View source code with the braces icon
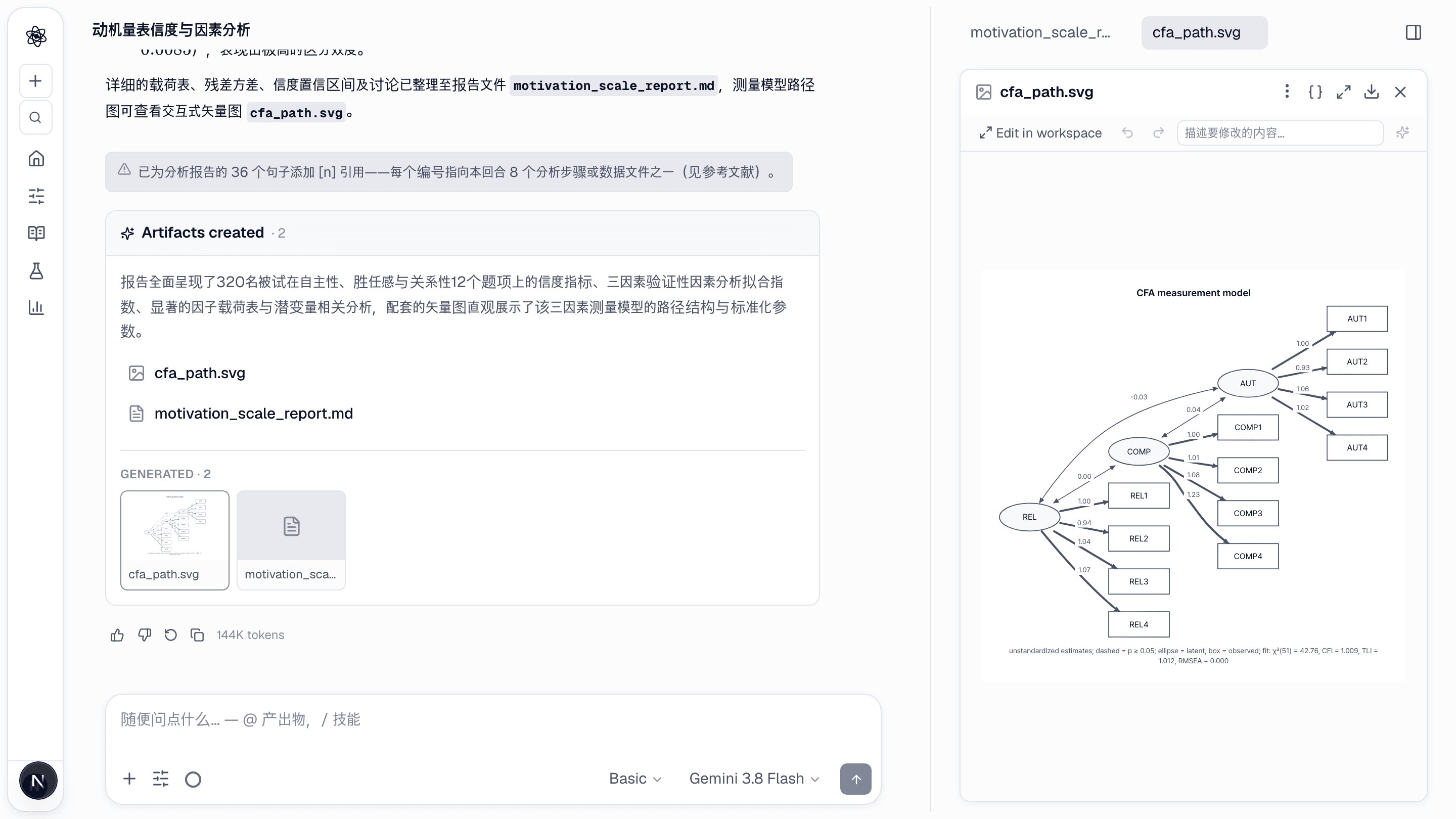This screenshot has width=1456, height=819. [1315, 92]
